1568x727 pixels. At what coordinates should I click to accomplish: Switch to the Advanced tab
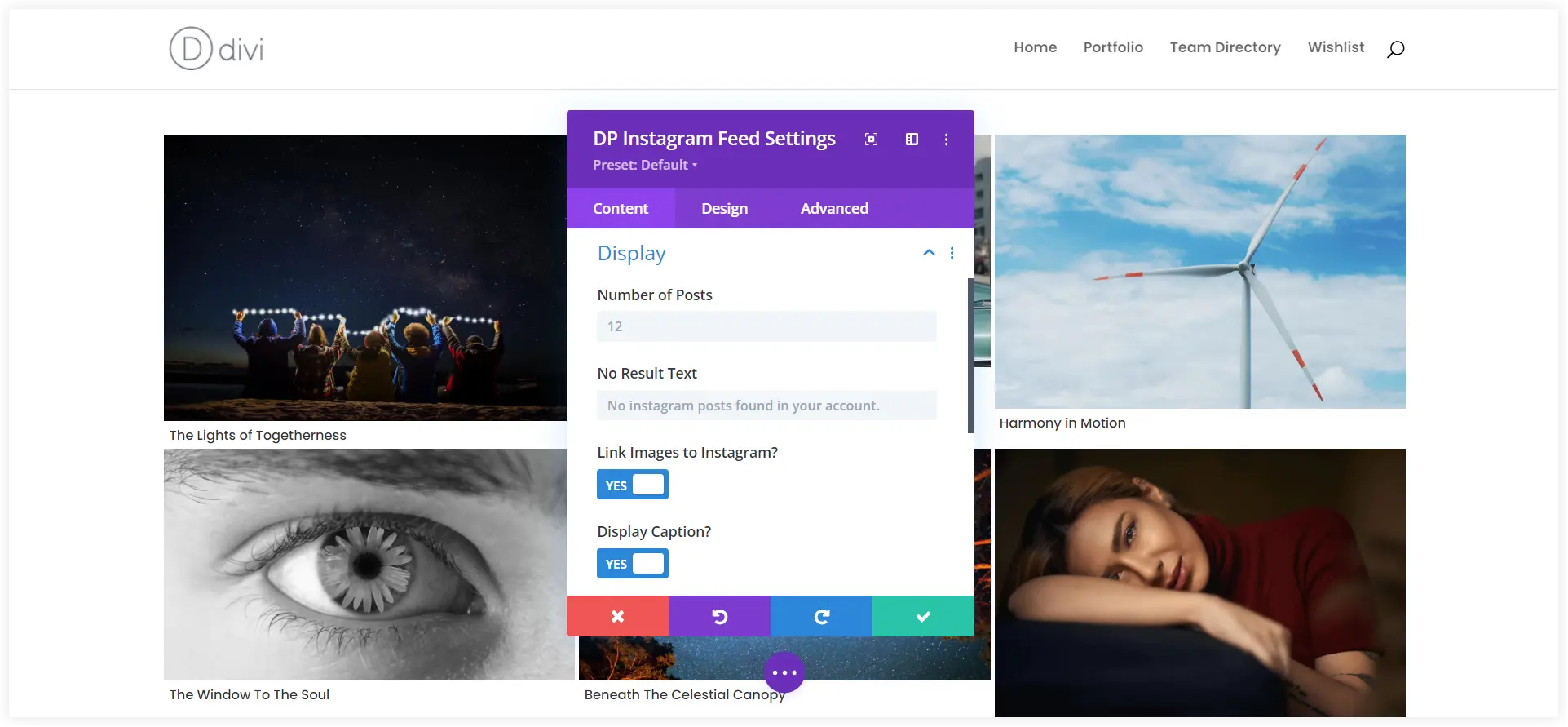[834, 208]
